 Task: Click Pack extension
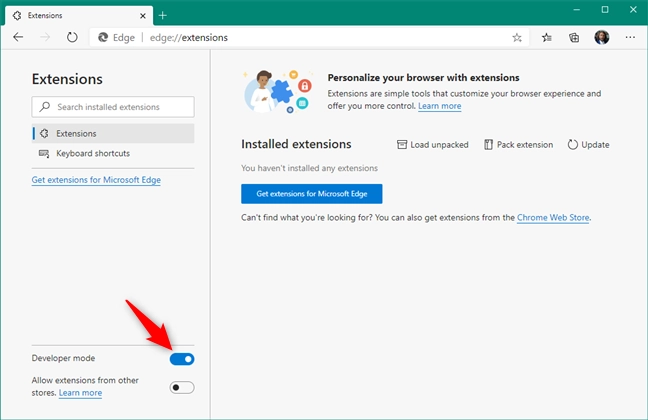click(x=518, y=145)
